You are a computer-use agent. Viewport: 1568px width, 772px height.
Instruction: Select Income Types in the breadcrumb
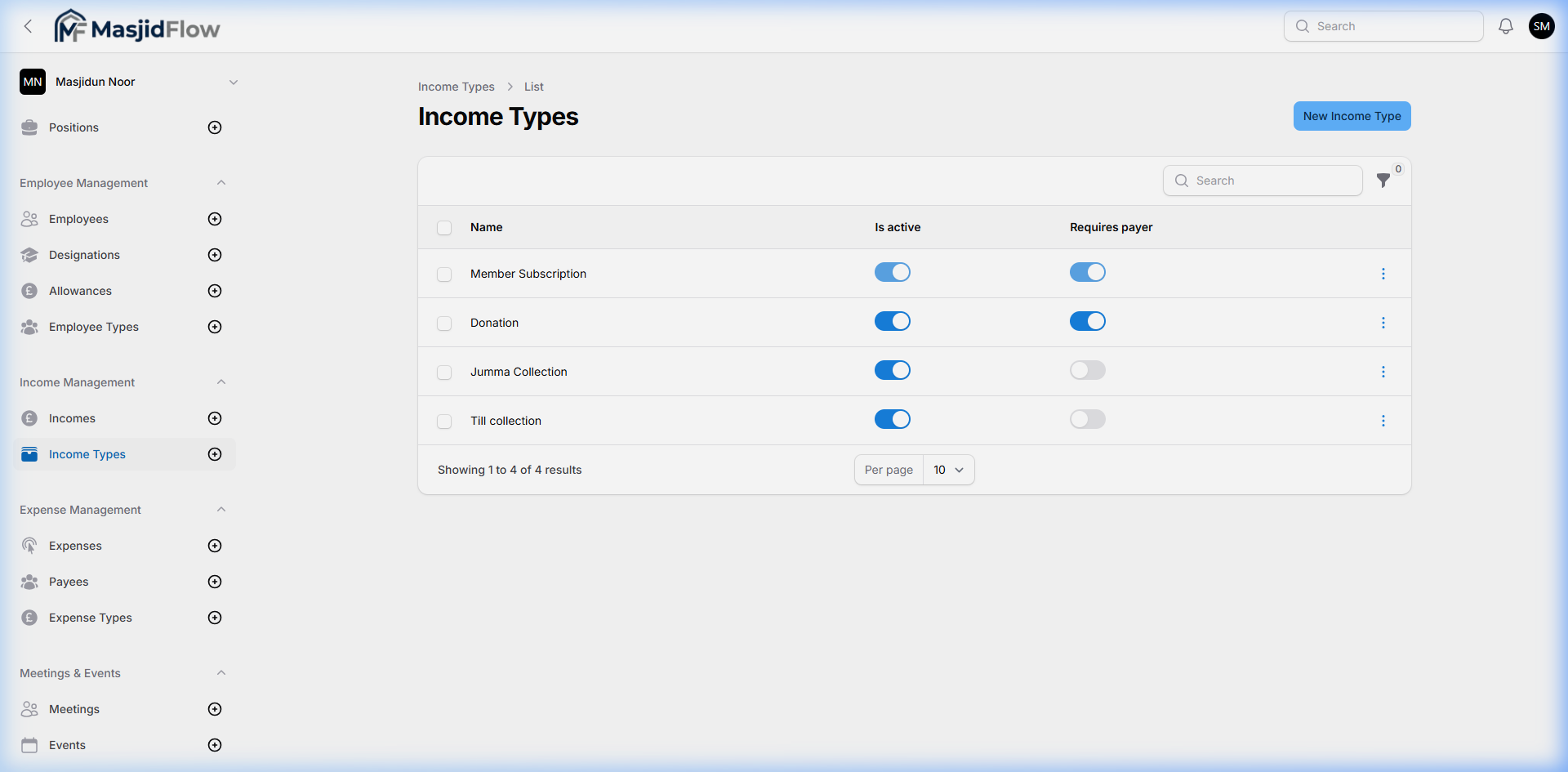[456, 87]
